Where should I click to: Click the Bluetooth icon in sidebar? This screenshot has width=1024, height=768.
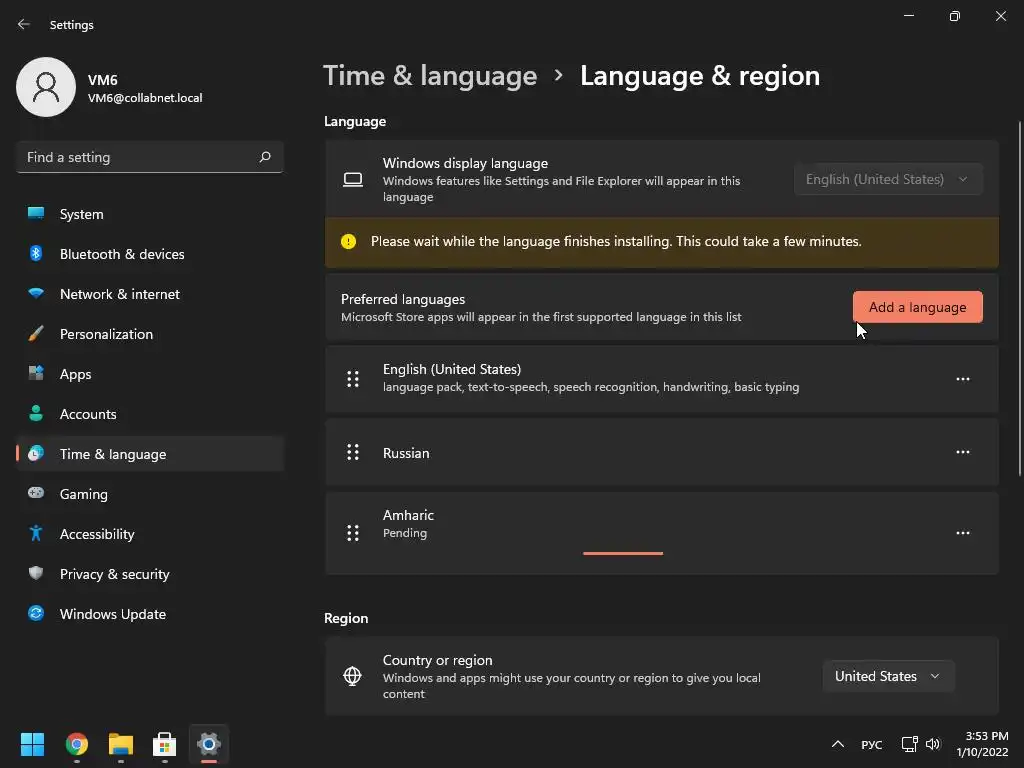36,253
